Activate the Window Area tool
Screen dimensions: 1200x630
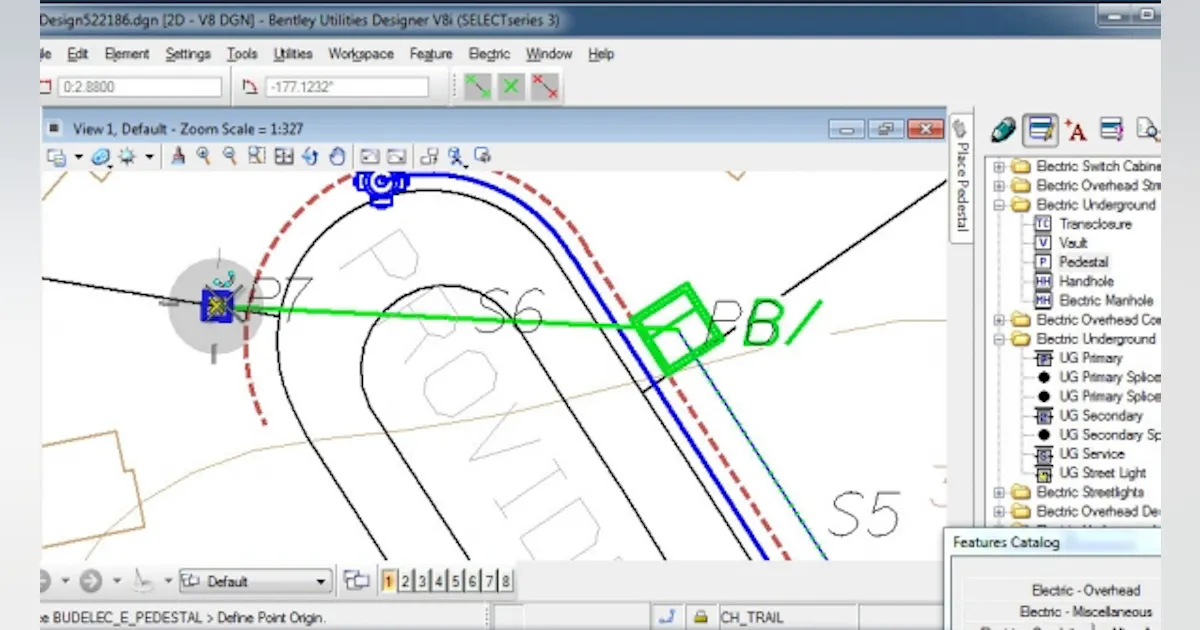(x=257, y=156)
